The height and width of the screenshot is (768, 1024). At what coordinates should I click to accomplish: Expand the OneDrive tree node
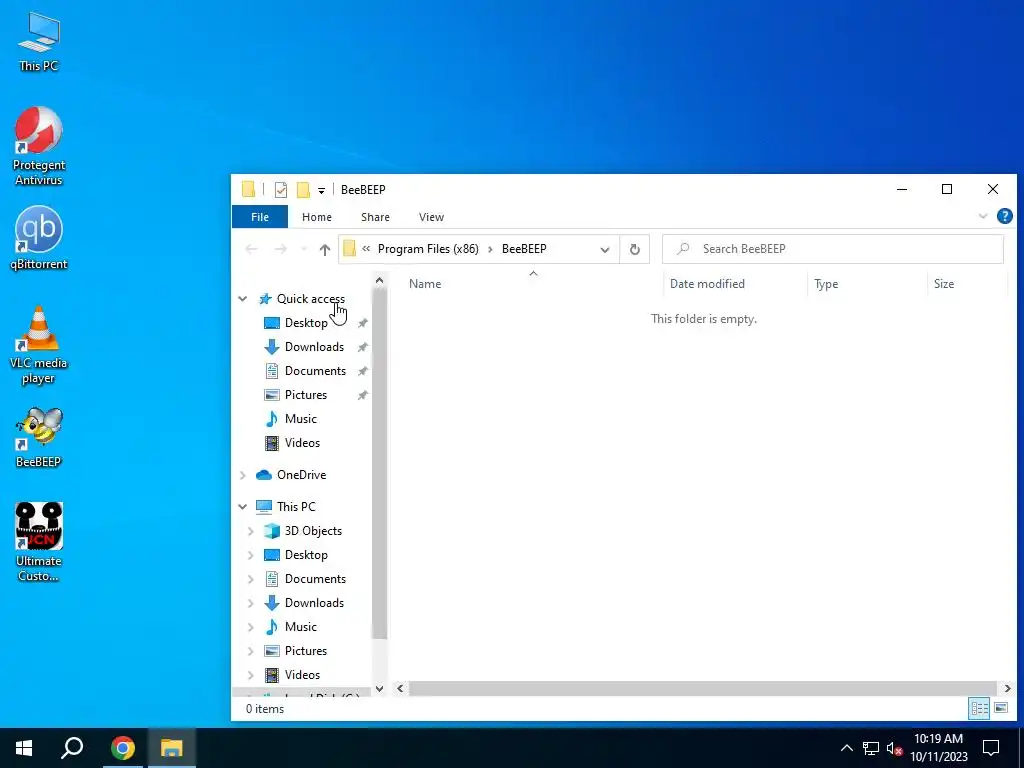point(243,475)
